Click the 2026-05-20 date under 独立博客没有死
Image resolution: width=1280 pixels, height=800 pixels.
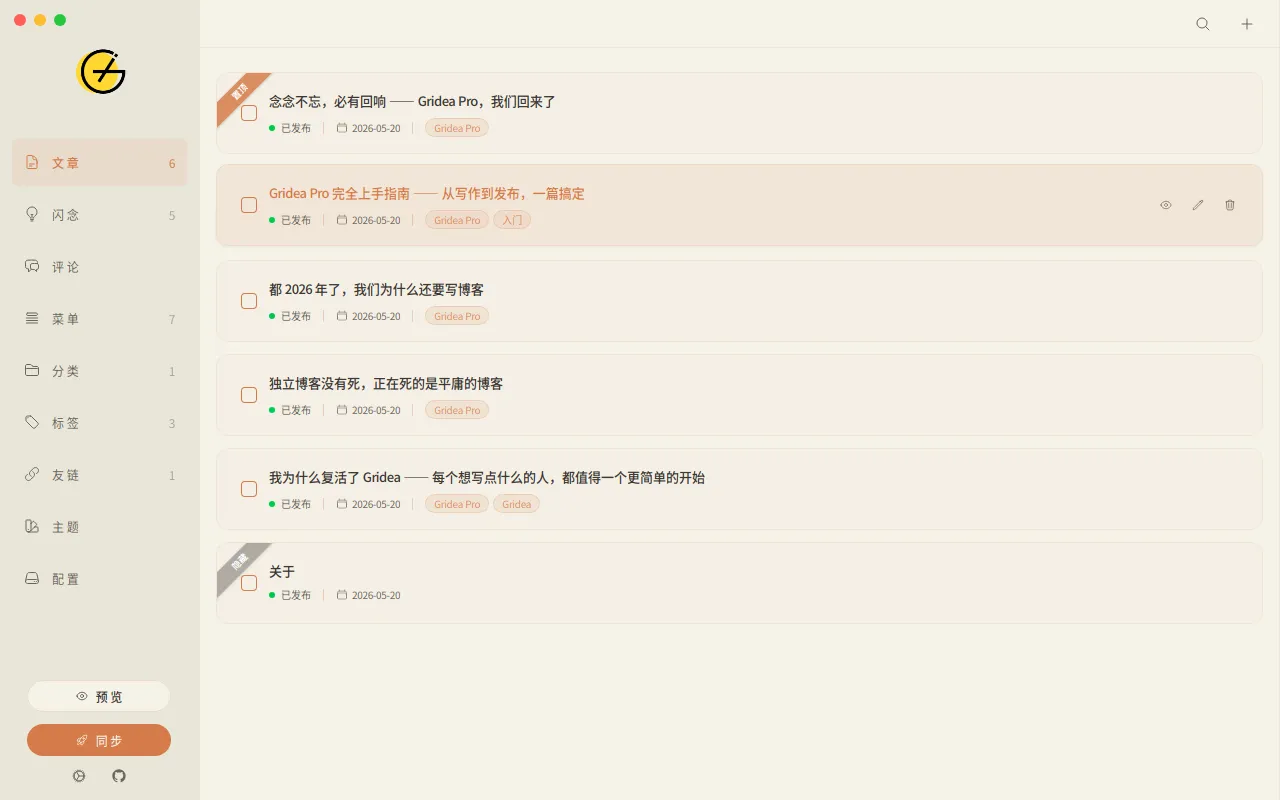click(368, 410)
